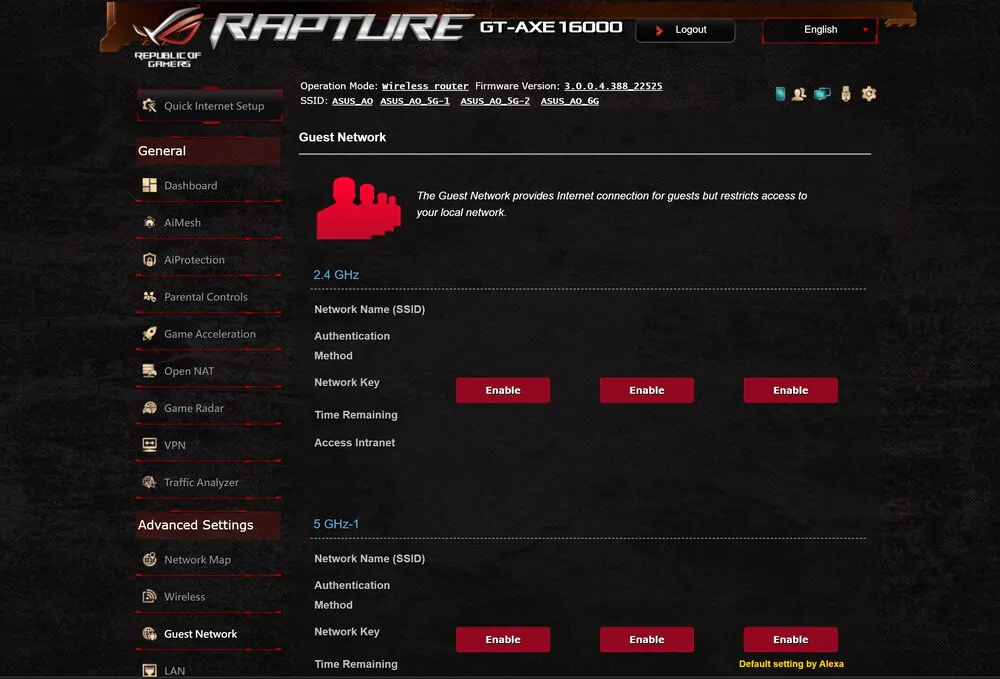The height and width of the screenshot is (679, 1000).
Task: Click the 5 GHz-1 band heading
Action: pos(336,524)
